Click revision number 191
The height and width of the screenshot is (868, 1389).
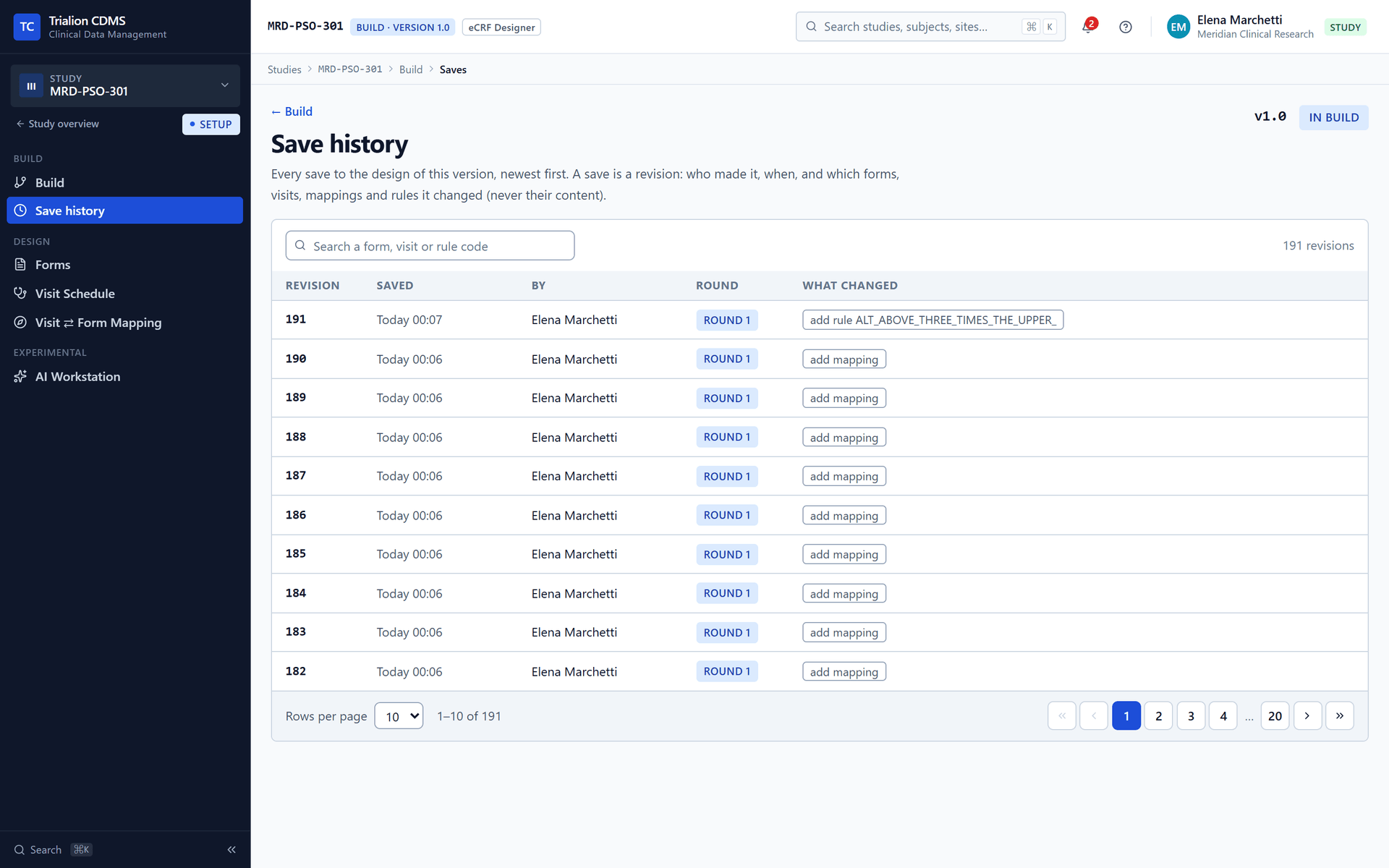[x=295, y=319]
